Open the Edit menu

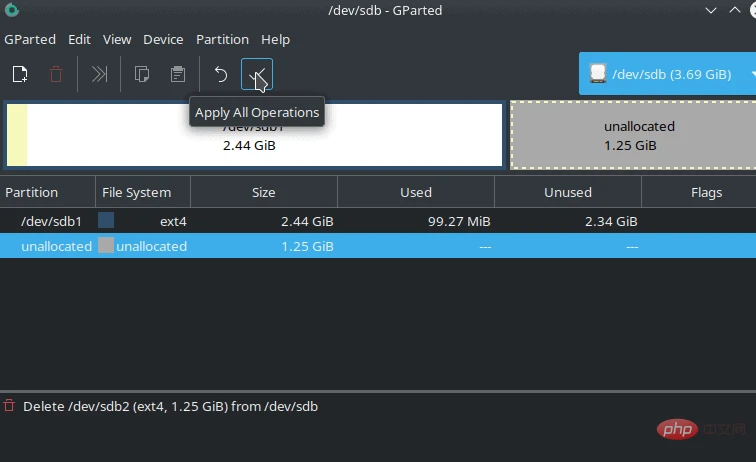tap(80, 40)
